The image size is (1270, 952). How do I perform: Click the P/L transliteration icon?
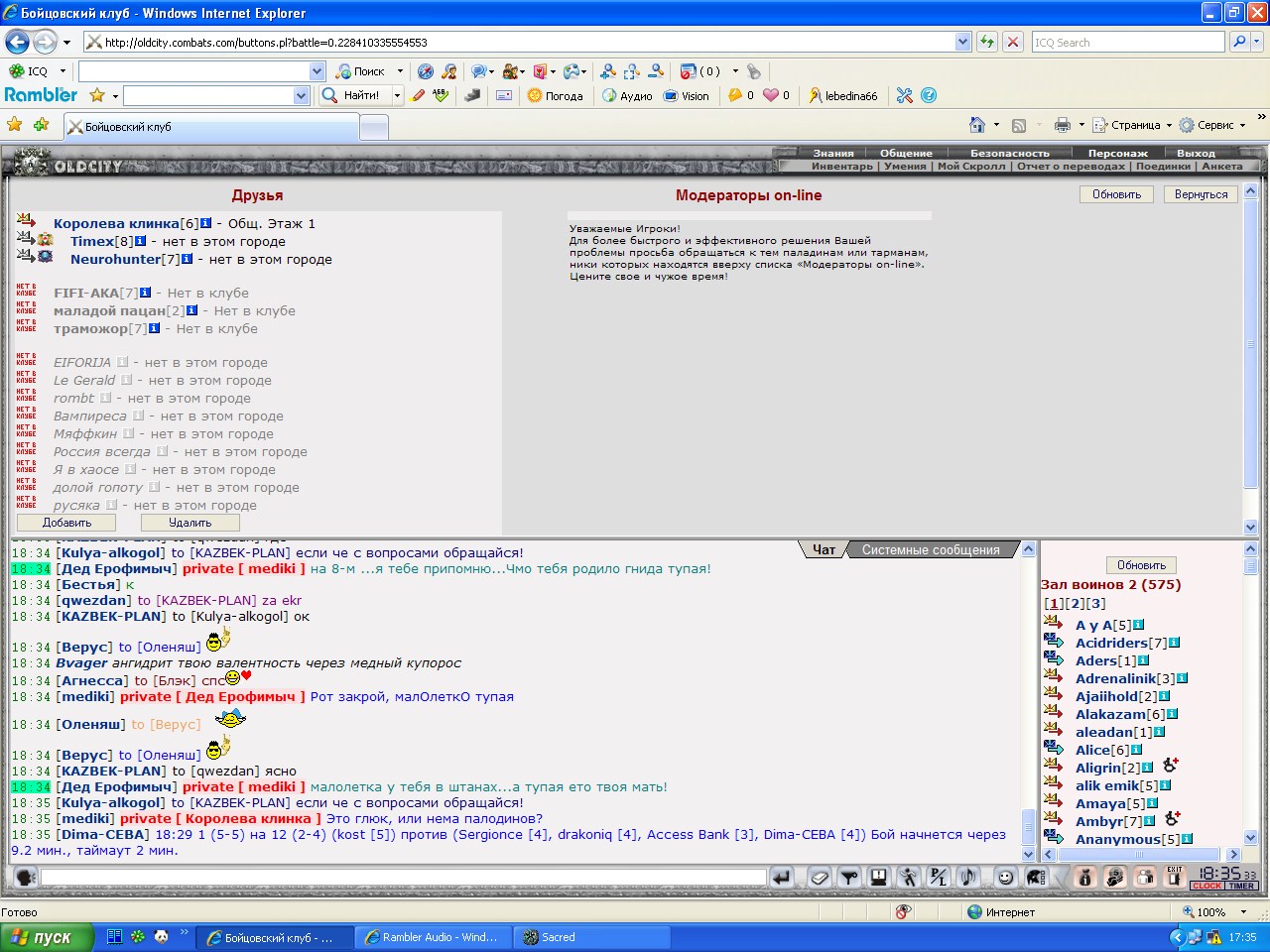pyautogui.click(x=939, y=878)
